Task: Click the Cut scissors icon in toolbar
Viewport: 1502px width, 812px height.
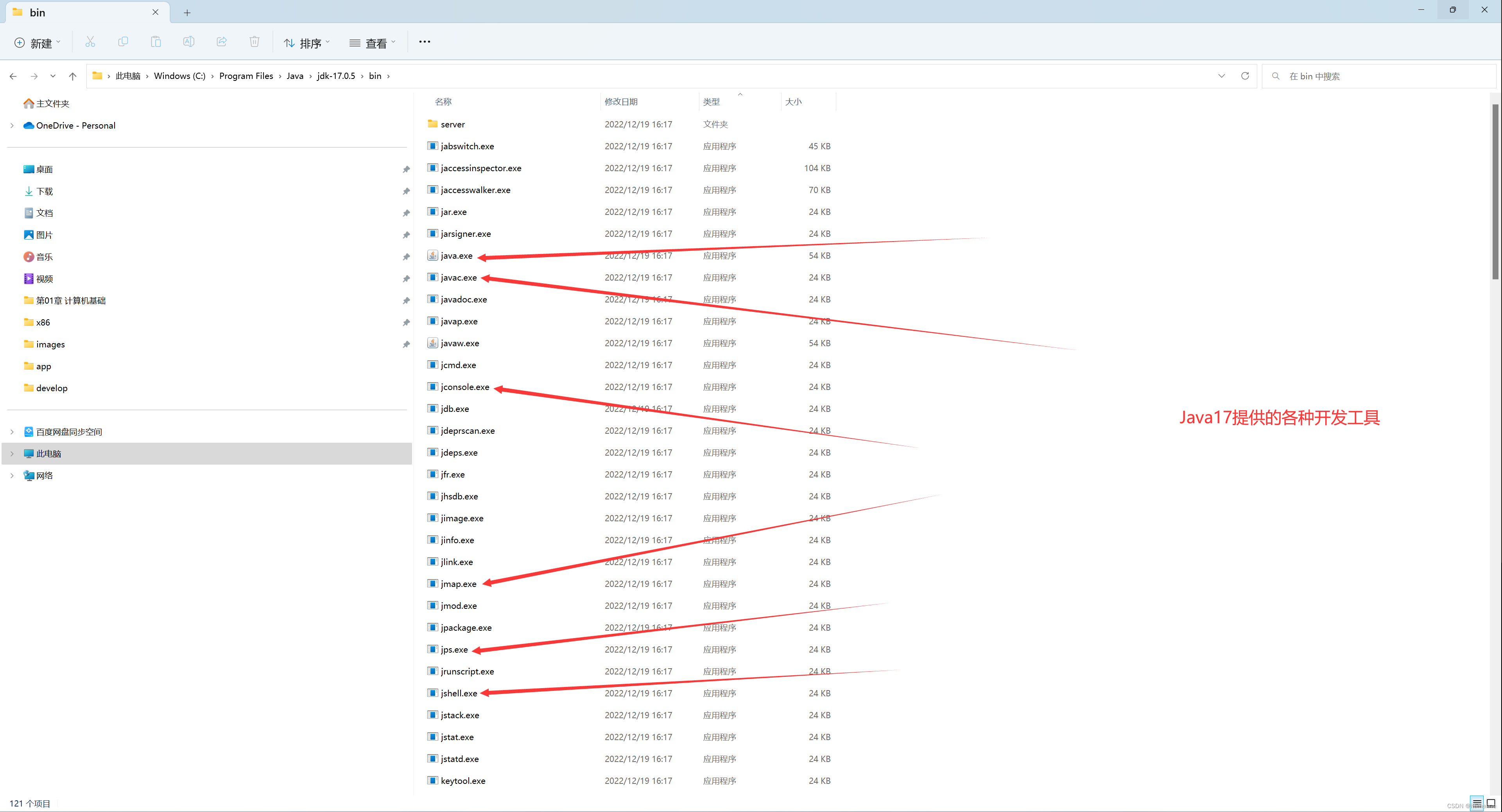Action: coord(90,42)
